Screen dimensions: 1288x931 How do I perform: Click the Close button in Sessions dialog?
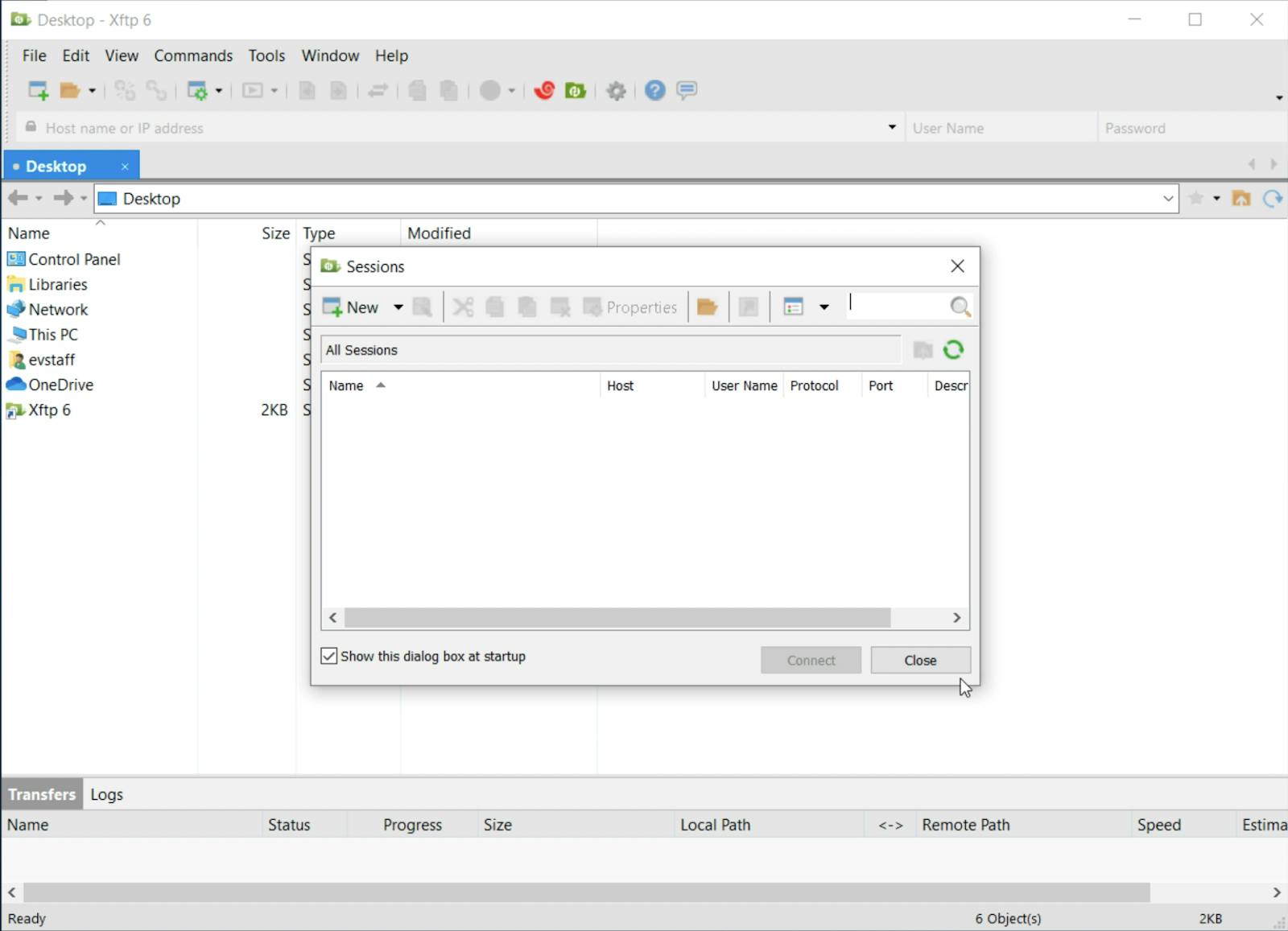point(920,660)
